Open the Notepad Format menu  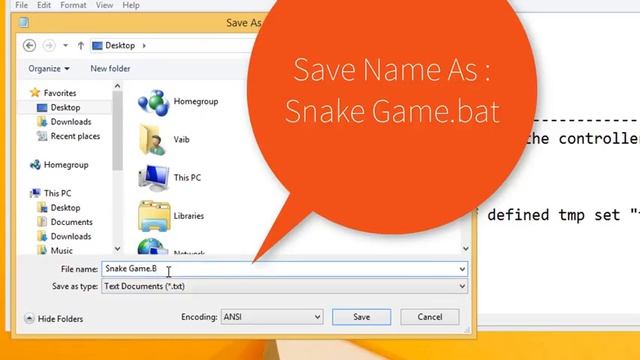(x=73, y=5)
